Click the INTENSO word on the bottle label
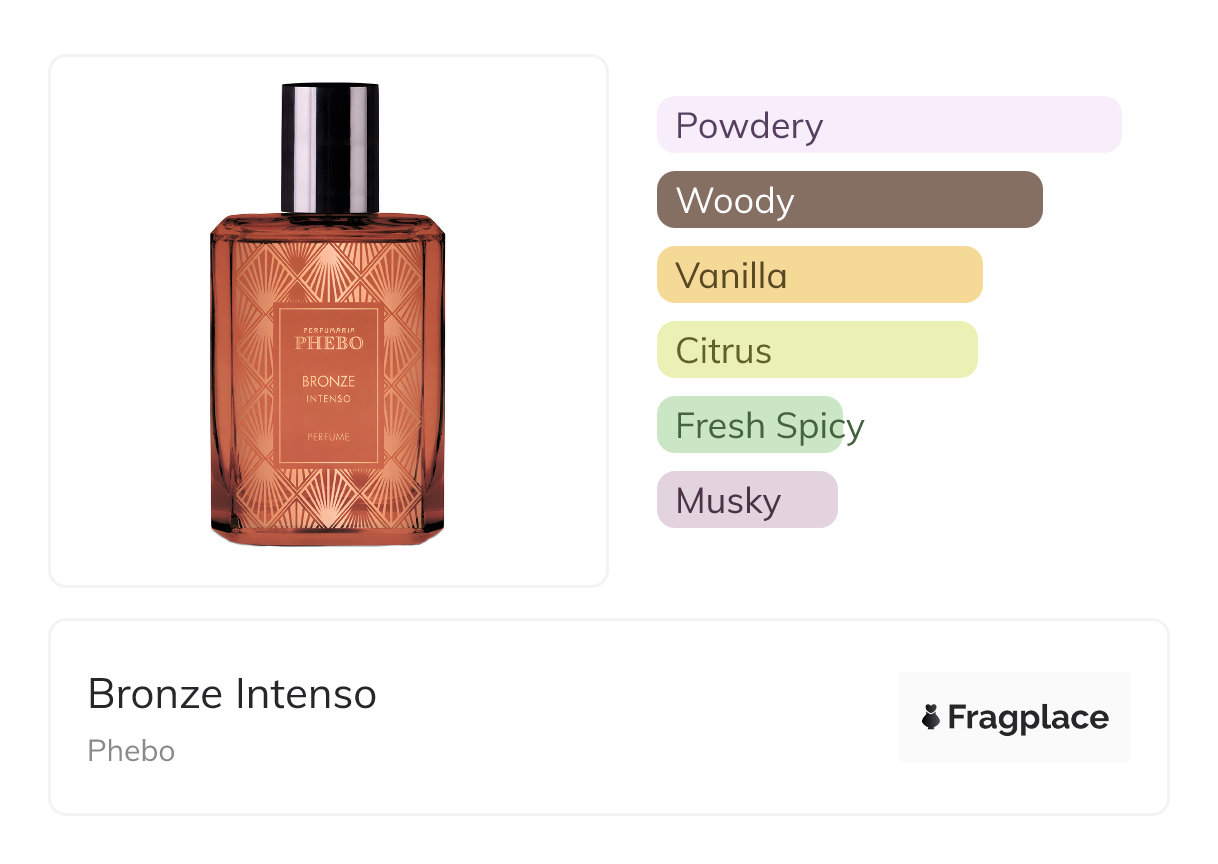This screenshot has height=864, width=1218. [329, 399]
